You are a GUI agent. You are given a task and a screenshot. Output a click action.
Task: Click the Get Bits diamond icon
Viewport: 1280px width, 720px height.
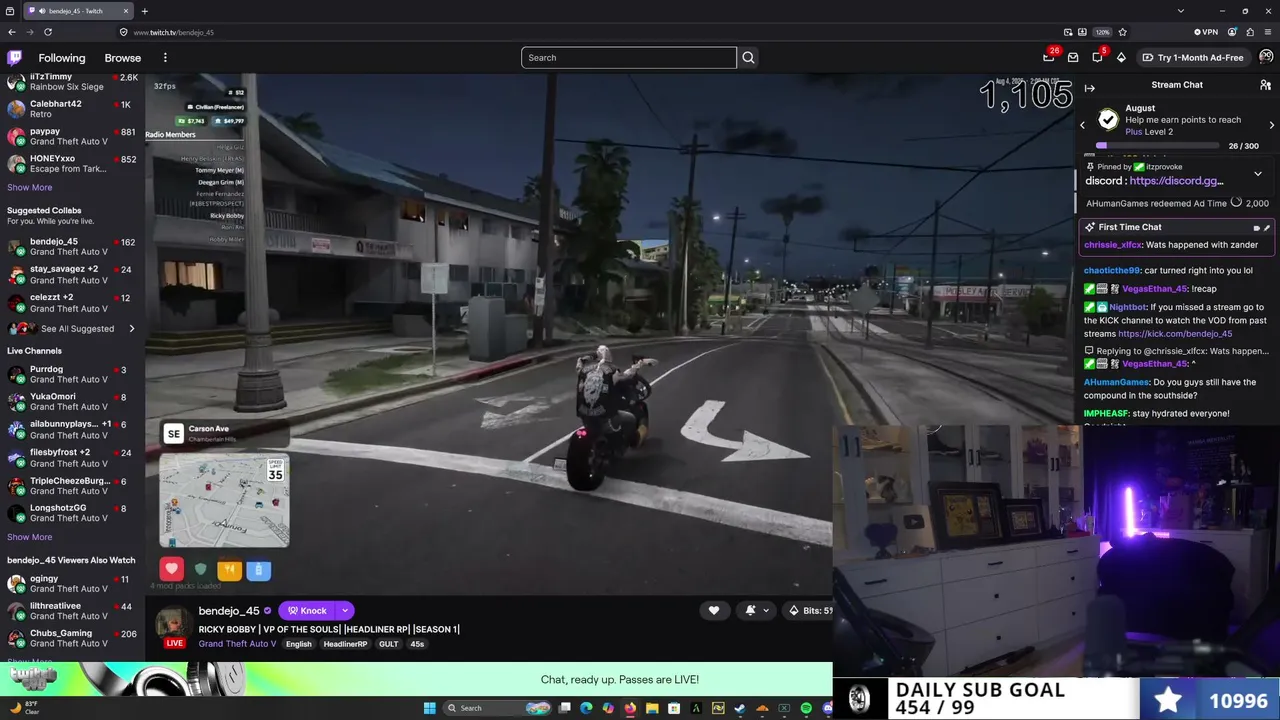[x=1121, y=57]
